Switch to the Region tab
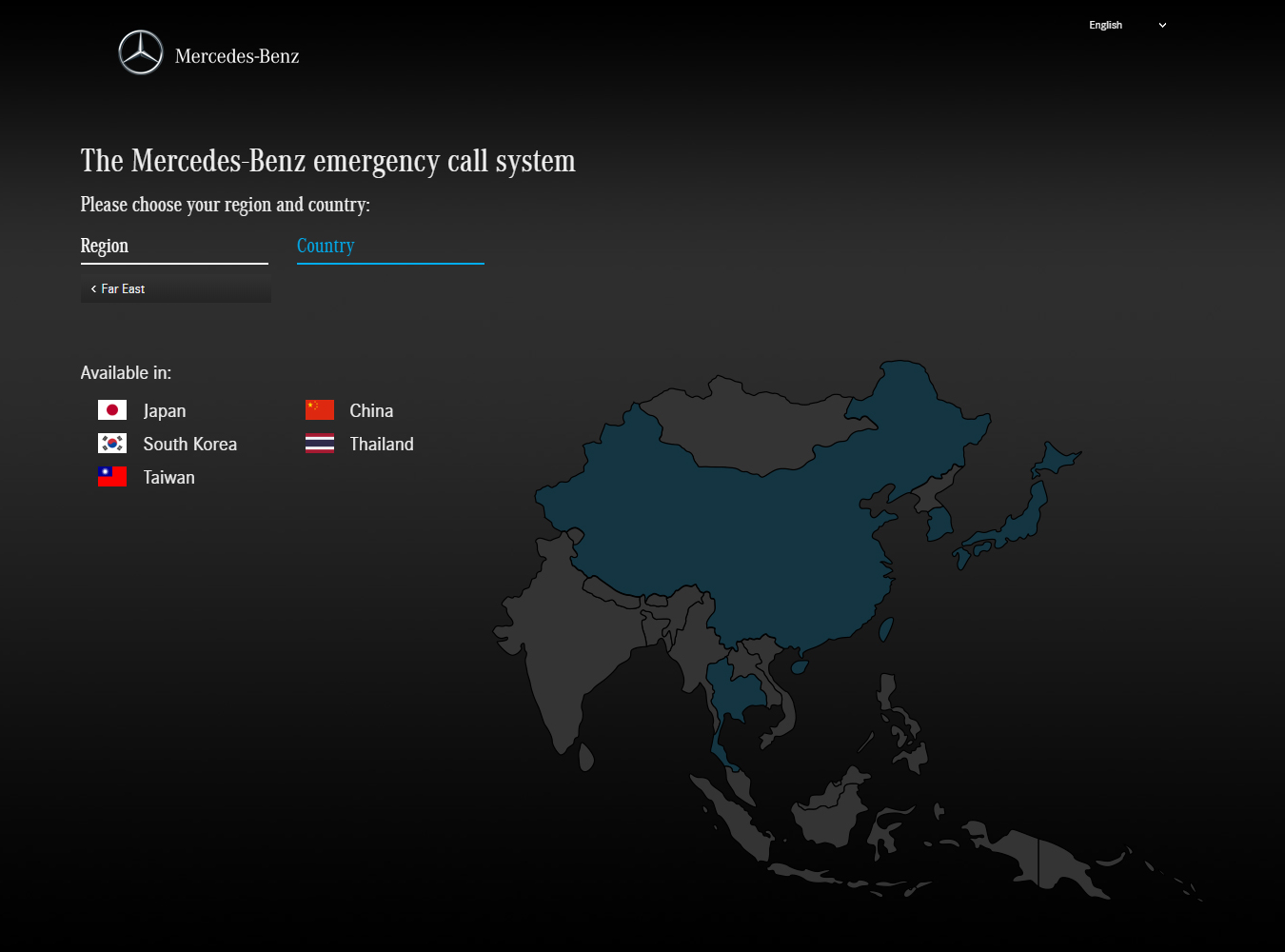 pyautogui.click(x=105, y=247)
